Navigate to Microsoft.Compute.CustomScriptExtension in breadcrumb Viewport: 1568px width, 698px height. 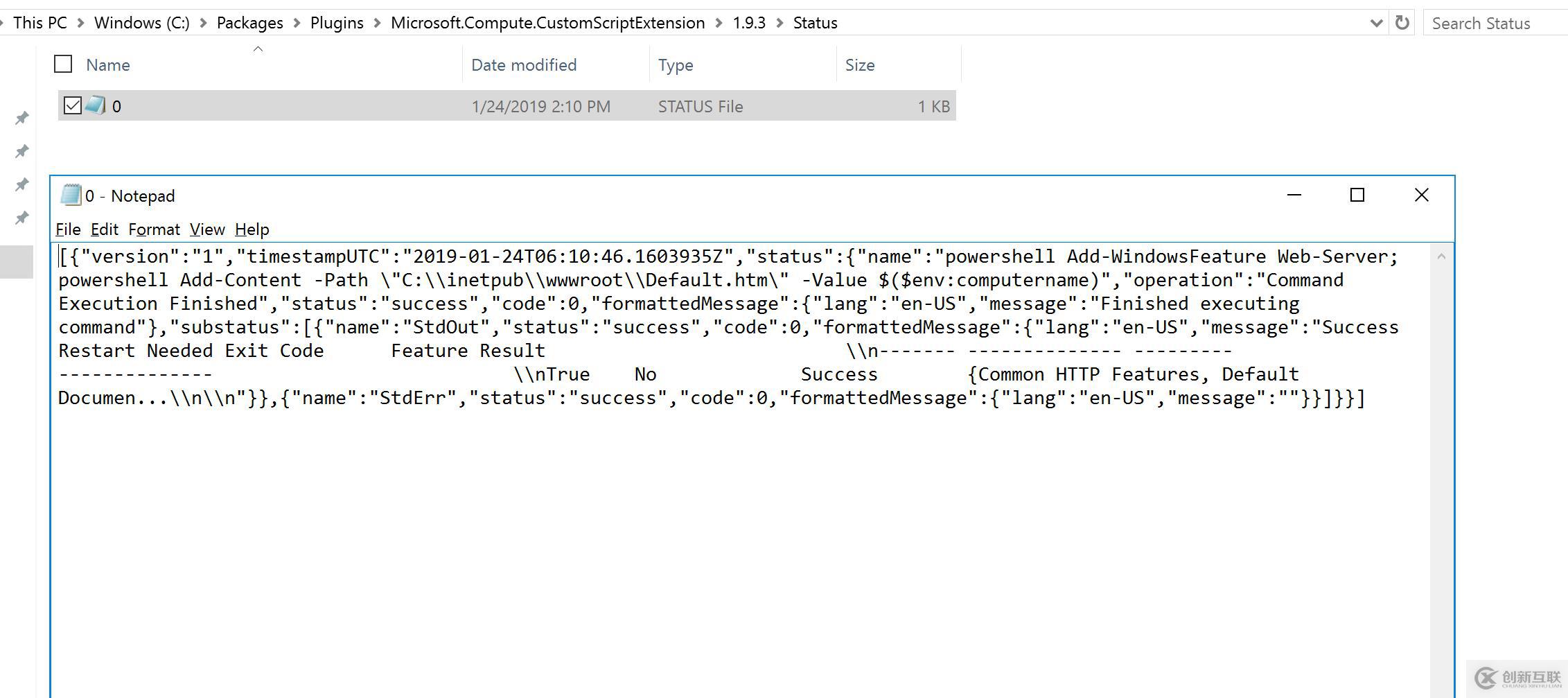tap(548, 23)
